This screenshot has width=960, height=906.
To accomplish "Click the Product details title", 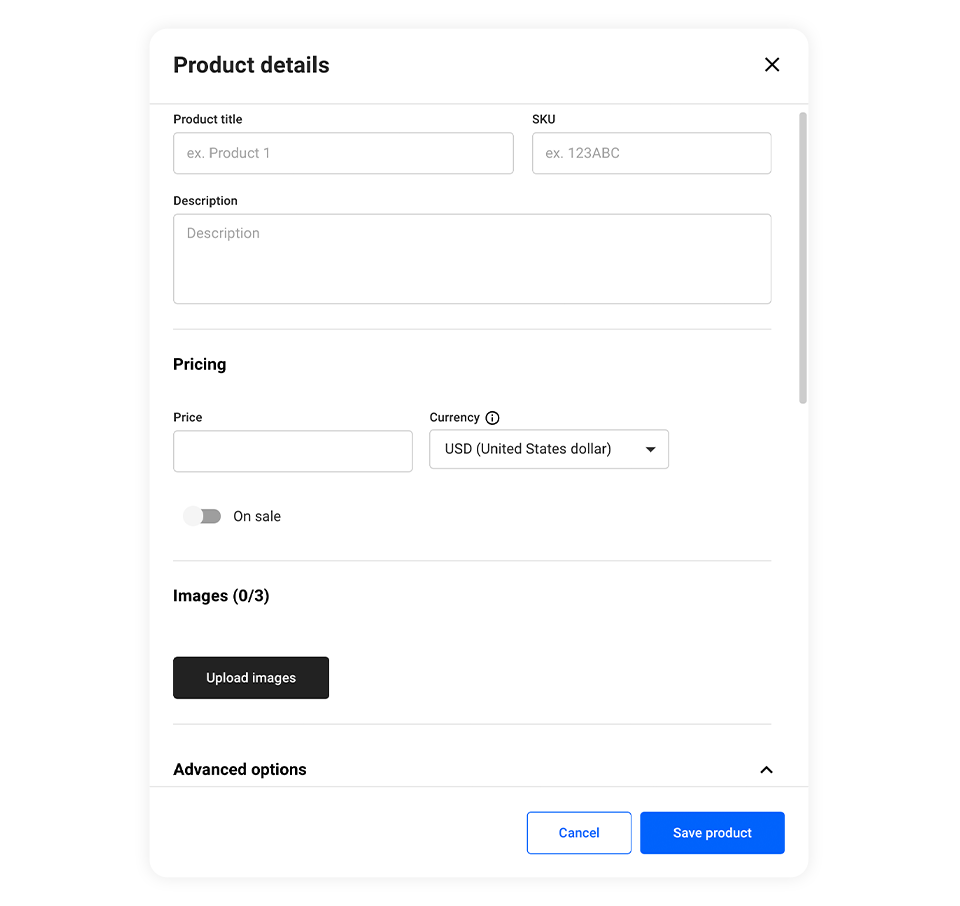I will tap(251, 64).
